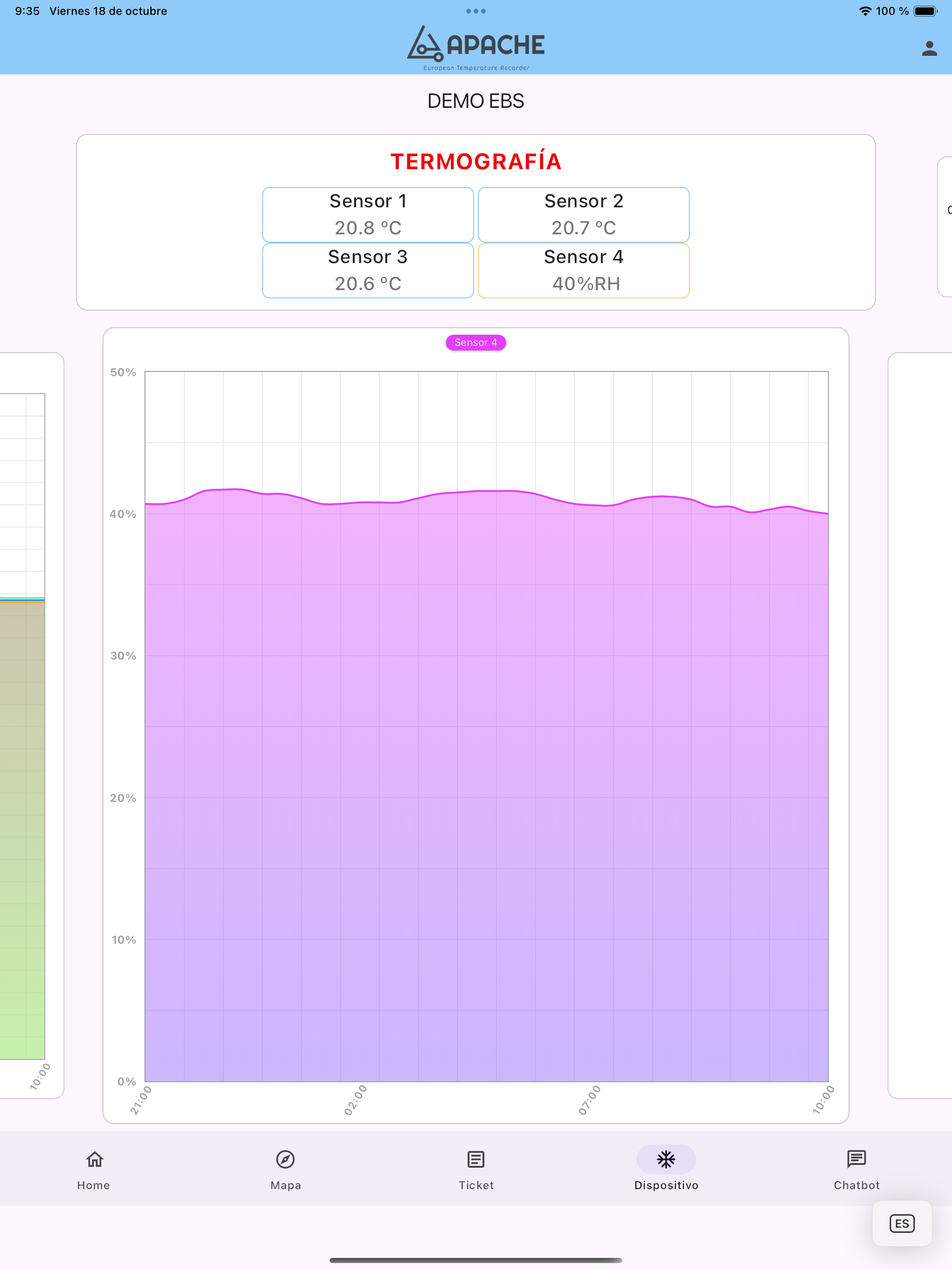The width and height of the screenshot is (952, 1270).
Task: Select the Sensor 1 card
Action: coord(368,215)
